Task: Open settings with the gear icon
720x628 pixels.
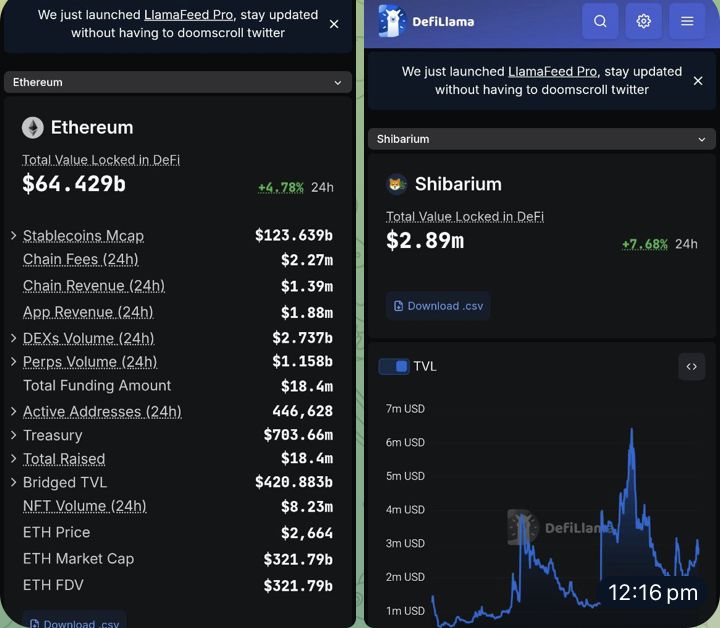Action: coord(644,21)
